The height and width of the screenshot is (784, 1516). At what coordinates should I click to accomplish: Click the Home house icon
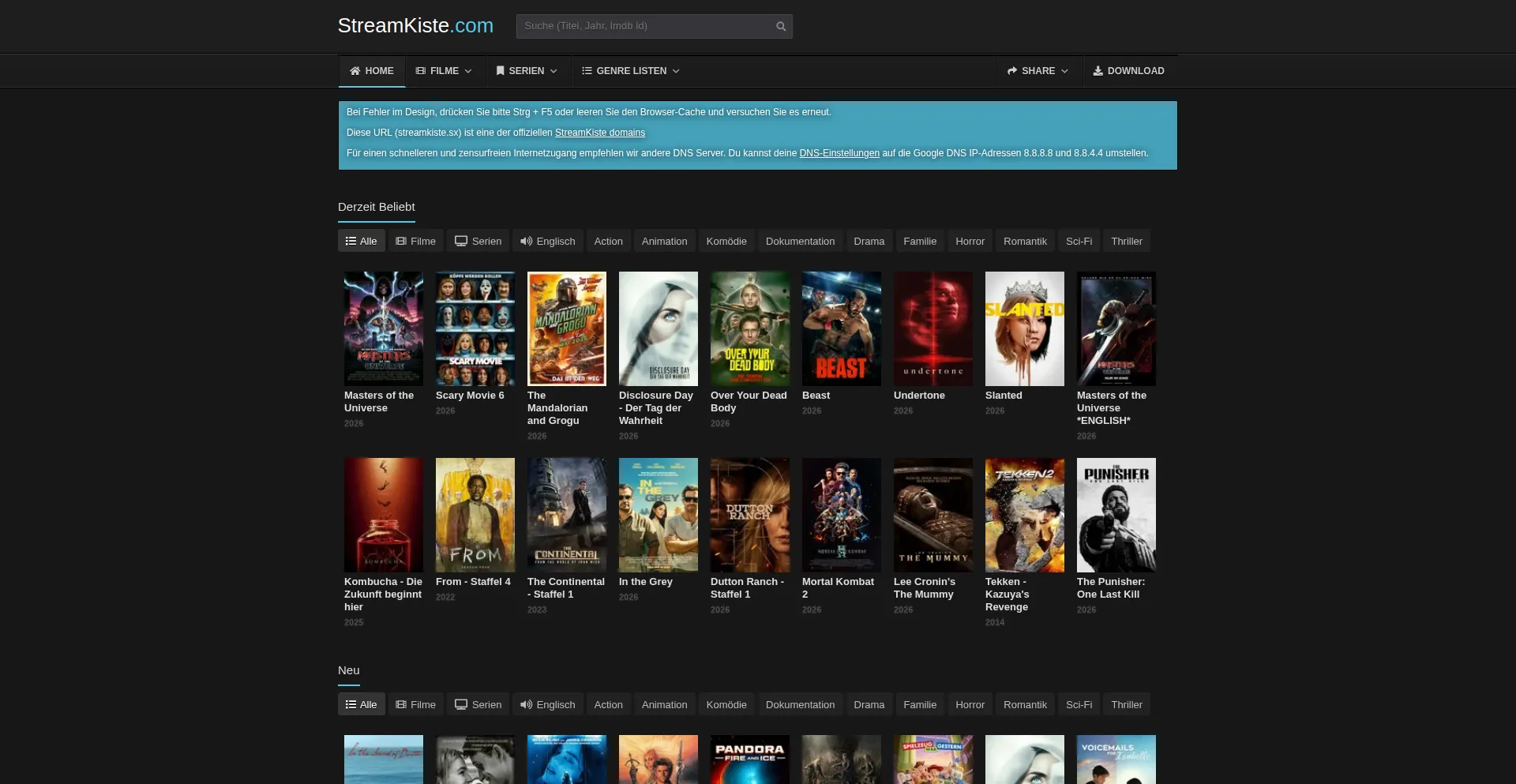(355, 71)
